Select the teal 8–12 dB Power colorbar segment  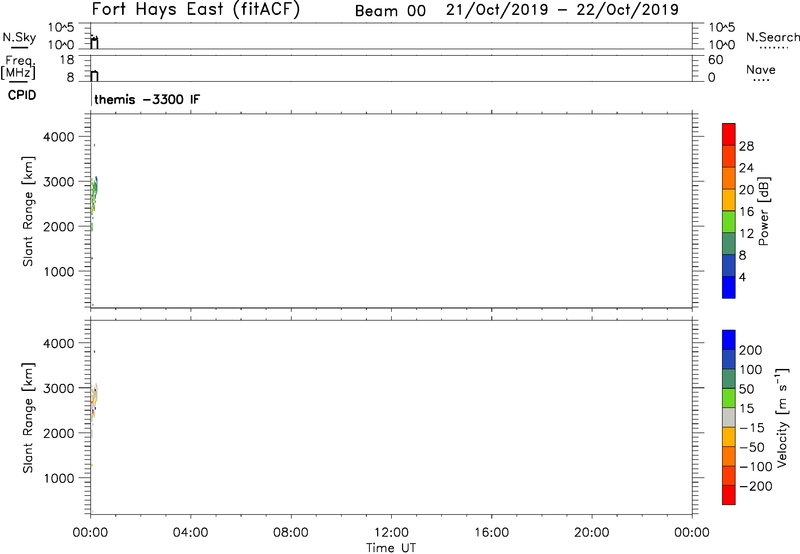pyautogui.click(x=729, y=244)
